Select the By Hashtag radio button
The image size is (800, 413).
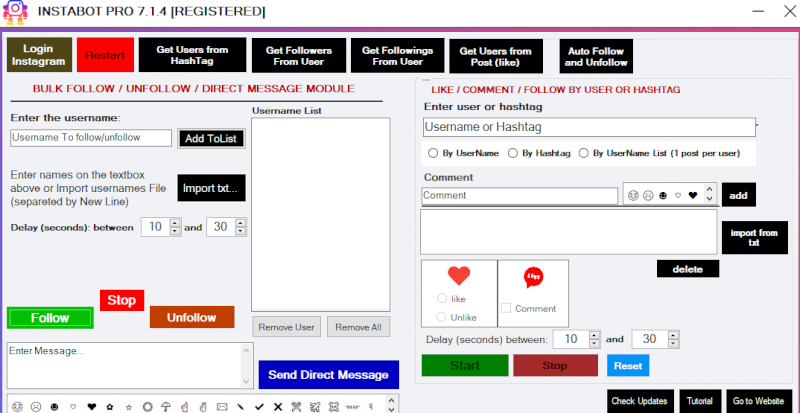[513, 153]
